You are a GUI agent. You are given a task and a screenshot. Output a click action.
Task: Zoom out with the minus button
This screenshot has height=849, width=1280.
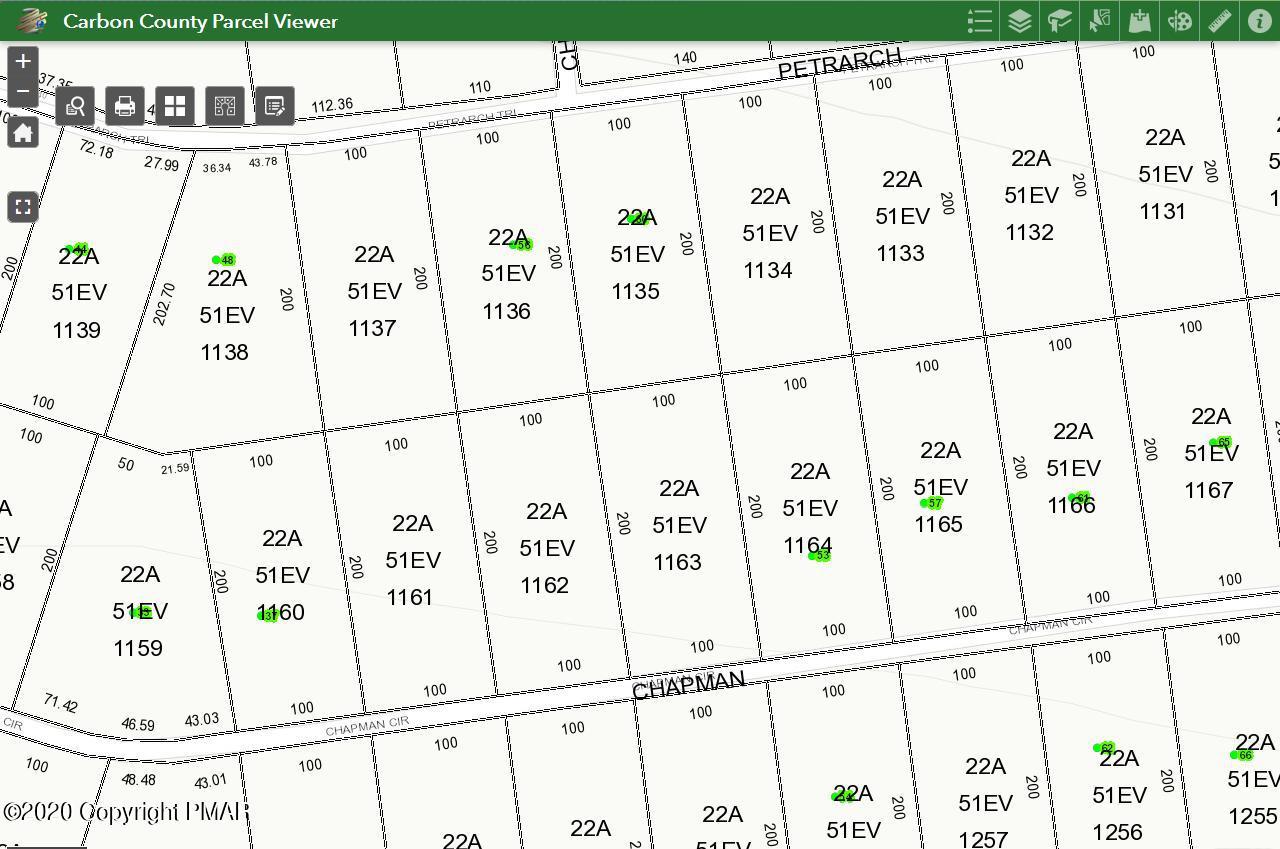coord(23,92)
